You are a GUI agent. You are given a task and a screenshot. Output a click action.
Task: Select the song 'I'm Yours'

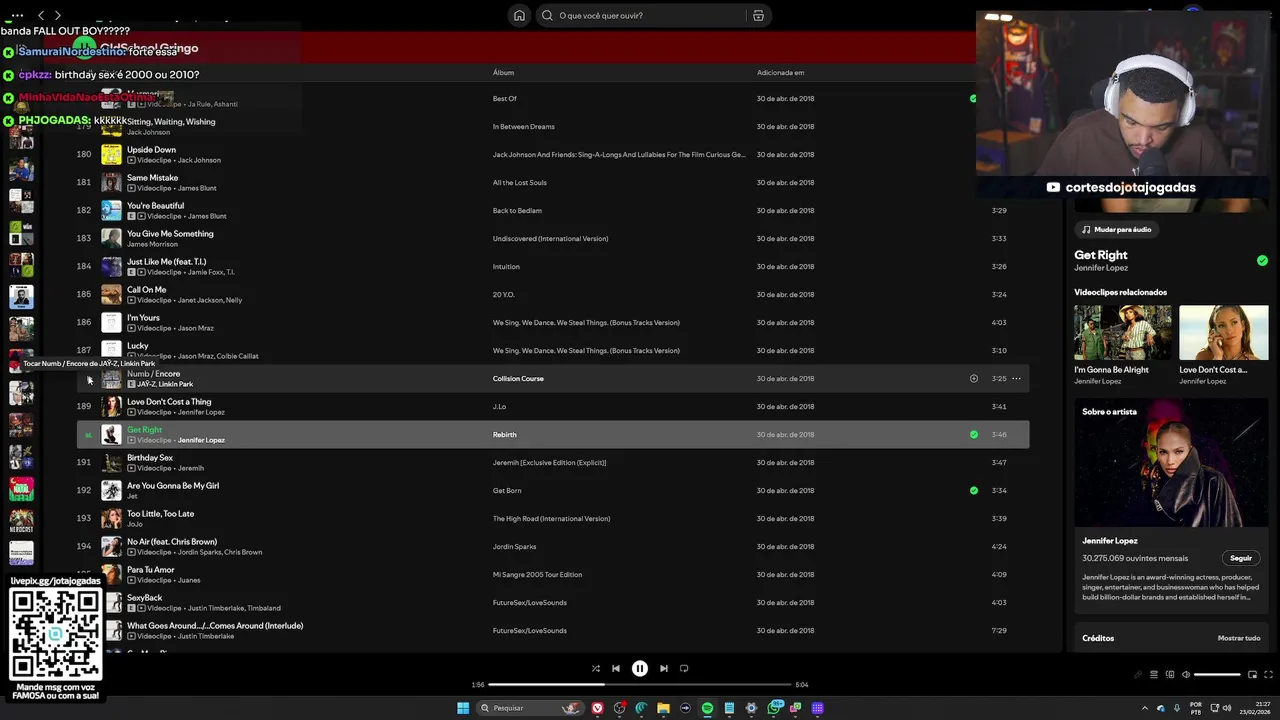(143, 318)
